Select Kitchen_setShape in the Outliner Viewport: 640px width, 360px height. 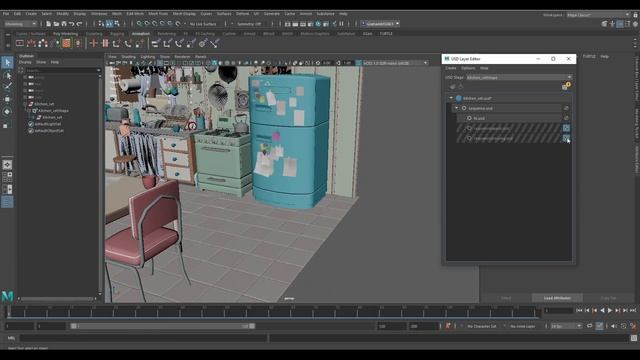pyautogui.click(x=53, y=111)
